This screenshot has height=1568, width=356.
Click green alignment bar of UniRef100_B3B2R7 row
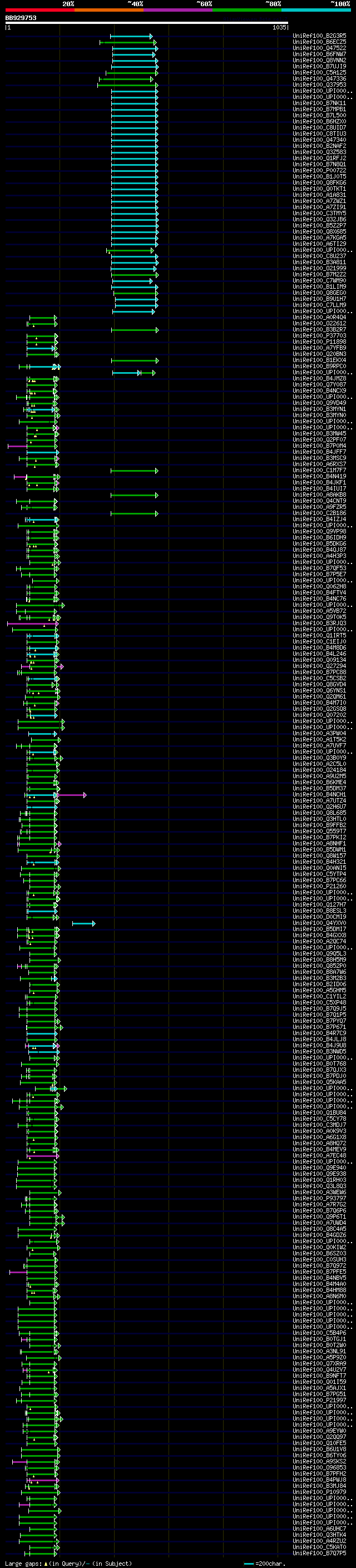(135, 330)
